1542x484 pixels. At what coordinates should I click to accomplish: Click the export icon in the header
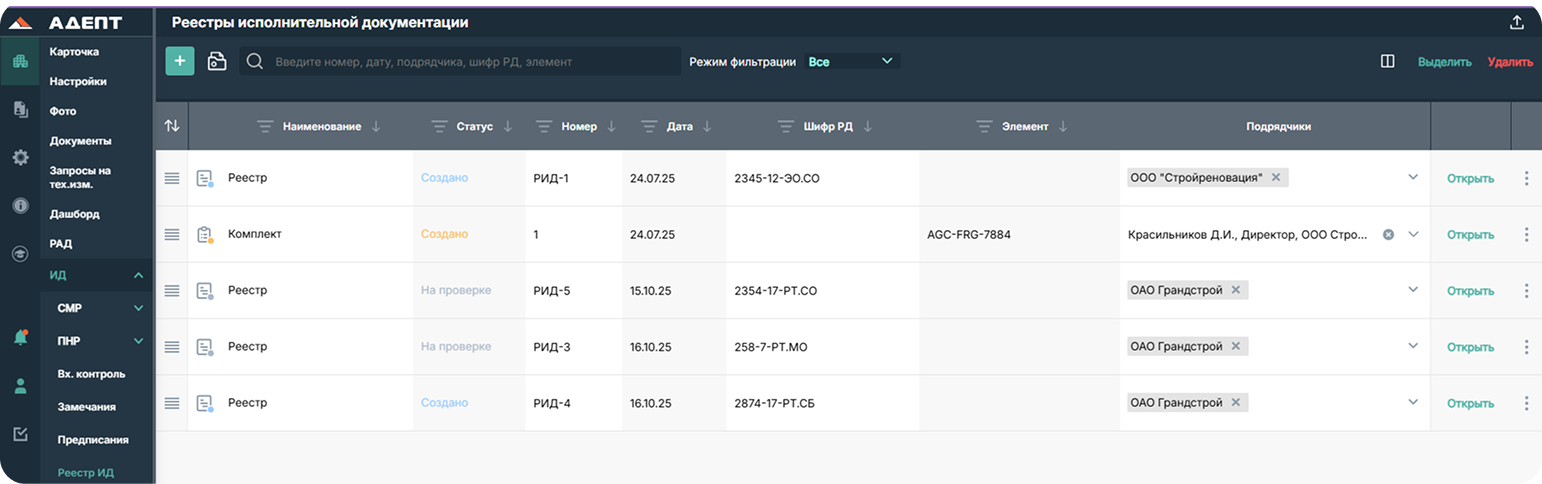click(1516, 22)
